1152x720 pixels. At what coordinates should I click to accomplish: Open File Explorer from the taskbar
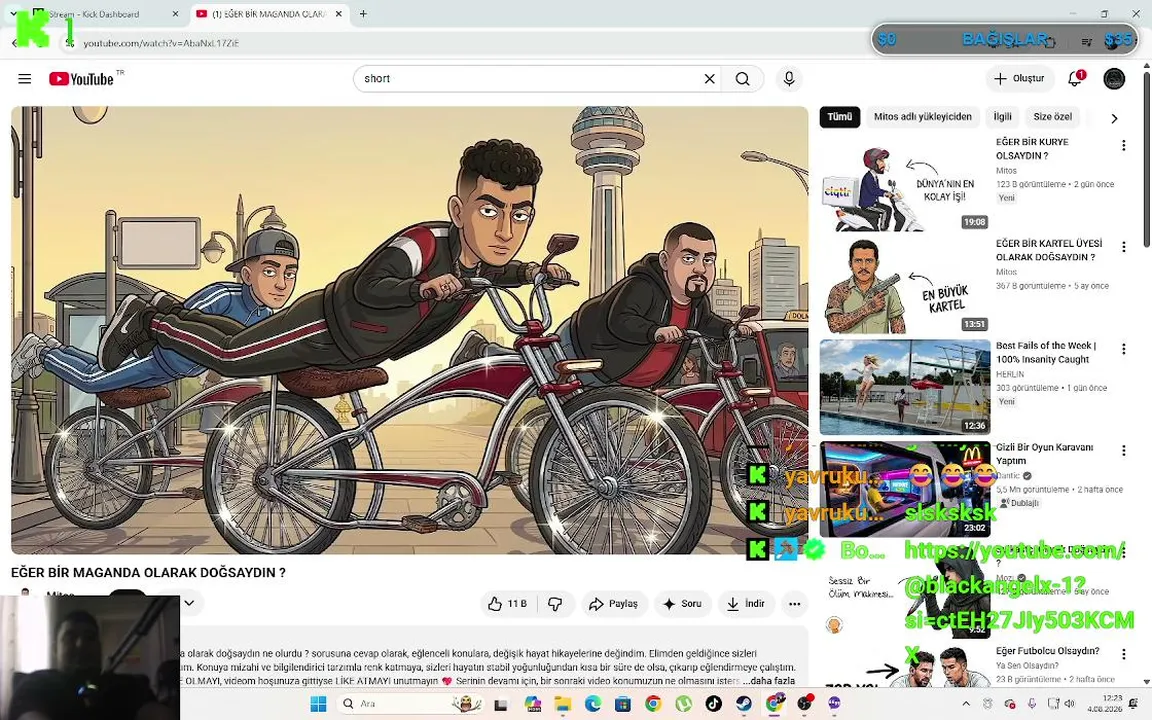[x=562, y=704]
